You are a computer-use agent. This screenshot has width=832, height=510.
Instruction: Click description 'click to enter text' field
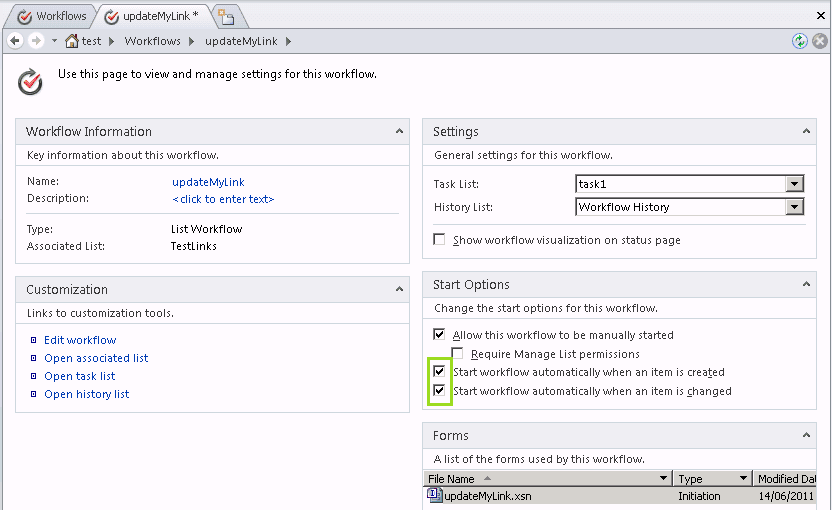[x=223, y=199]
